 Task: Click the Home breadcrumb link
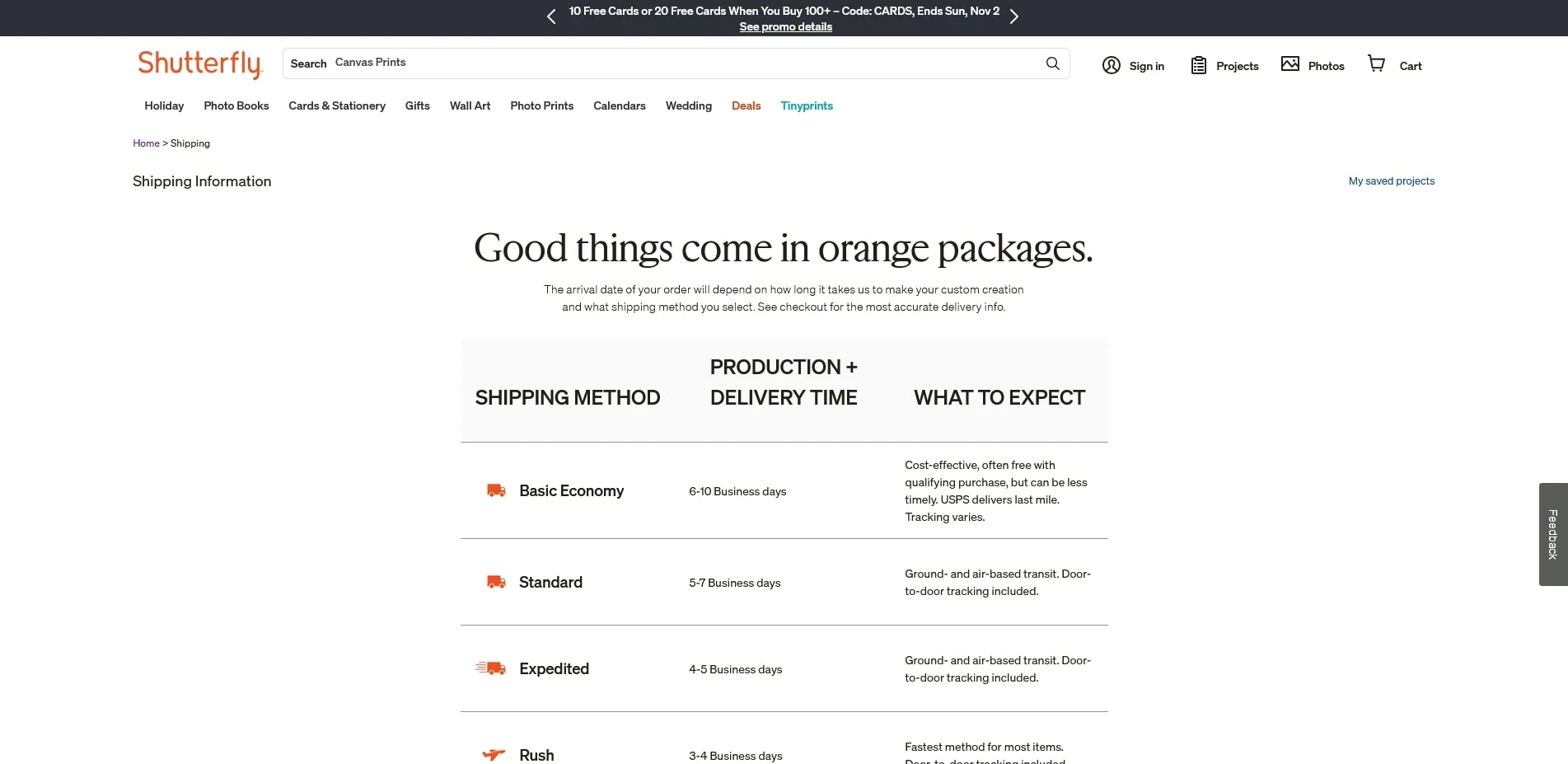click(146, 143)
